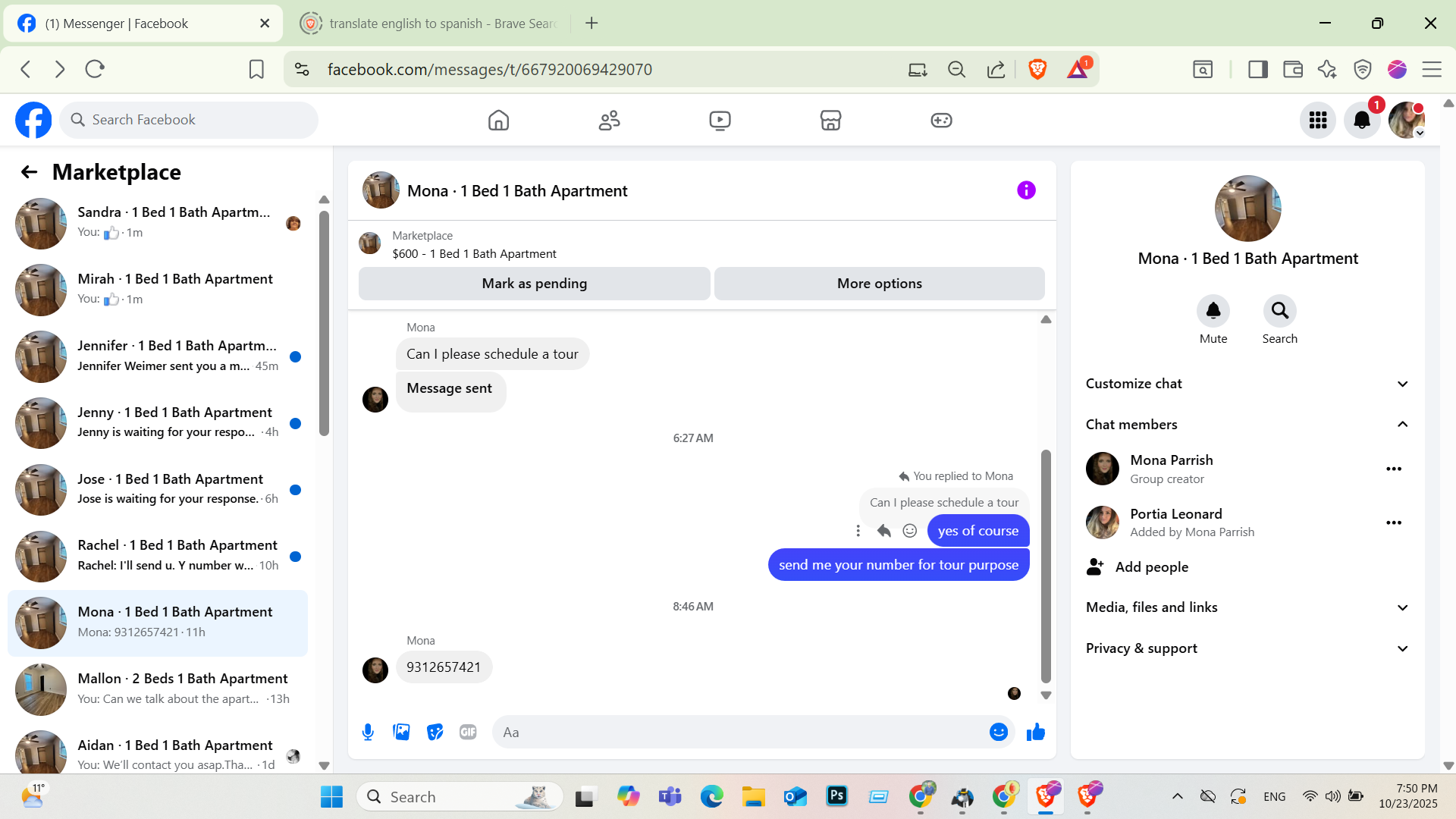Screen dimensions: 1456x819
Task: Click the More options button
Action: click(879, 284)
